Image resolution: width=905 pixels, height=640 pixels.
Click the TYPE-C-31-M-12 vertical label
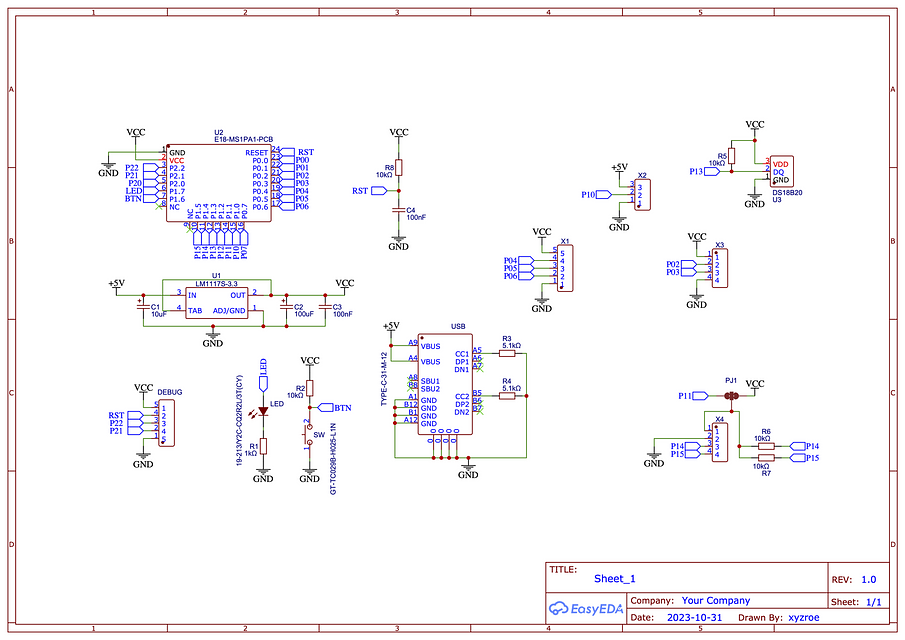(384, 379)
